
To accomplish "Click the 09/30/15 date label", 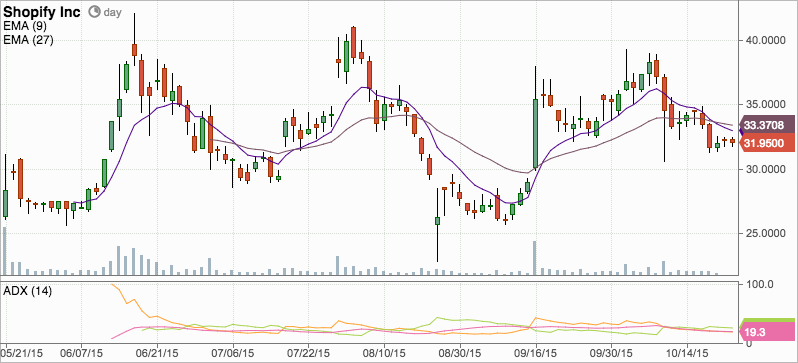I will pos(612,352).
